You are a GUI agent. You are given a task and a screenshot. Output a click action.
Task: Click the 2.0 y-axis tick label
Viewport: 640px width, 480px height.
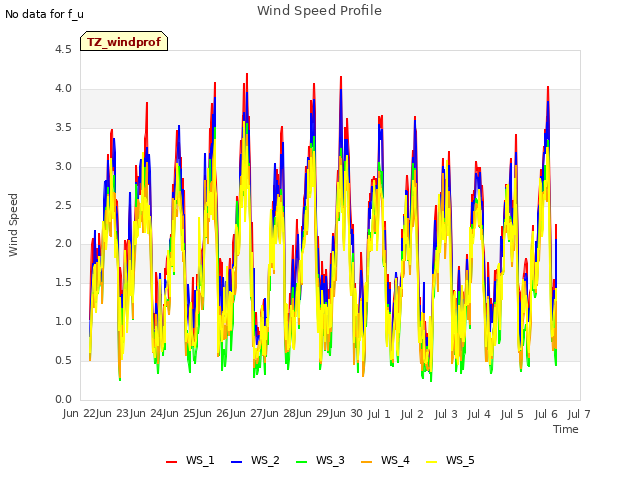point(63,244)
